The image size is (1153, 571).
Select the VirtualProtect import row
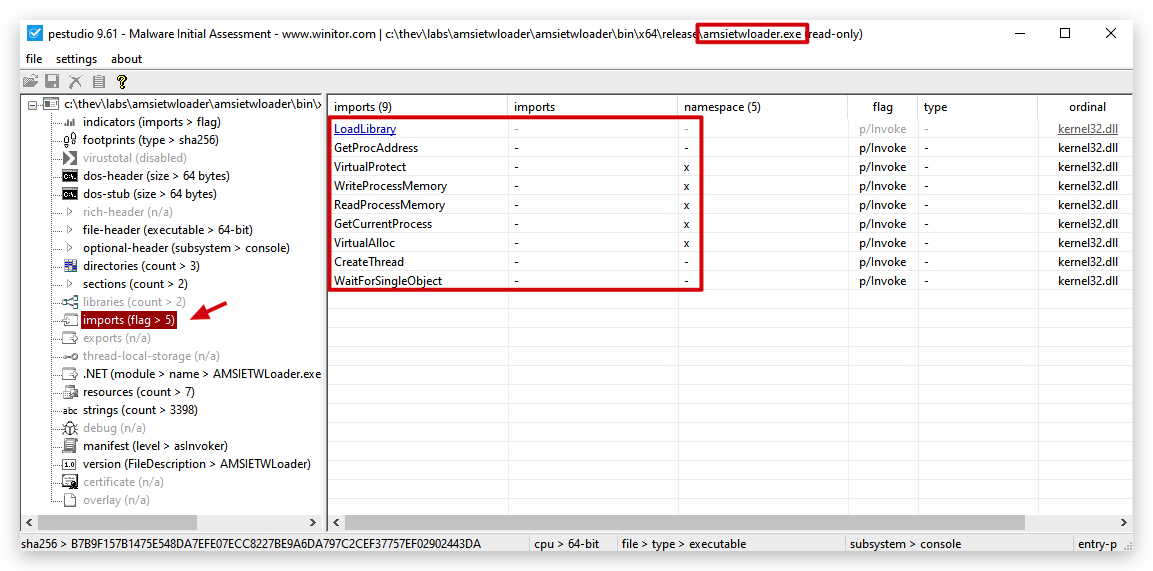pos(730,167)
